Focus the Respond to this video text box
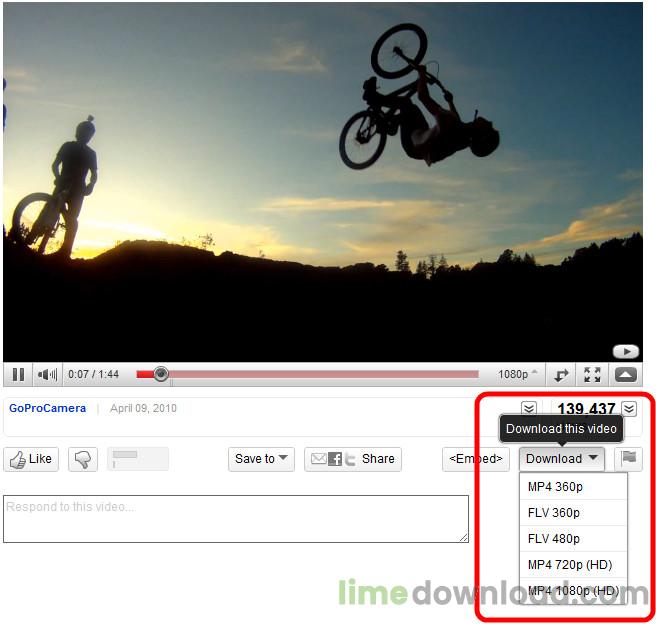 click(236, 519)
